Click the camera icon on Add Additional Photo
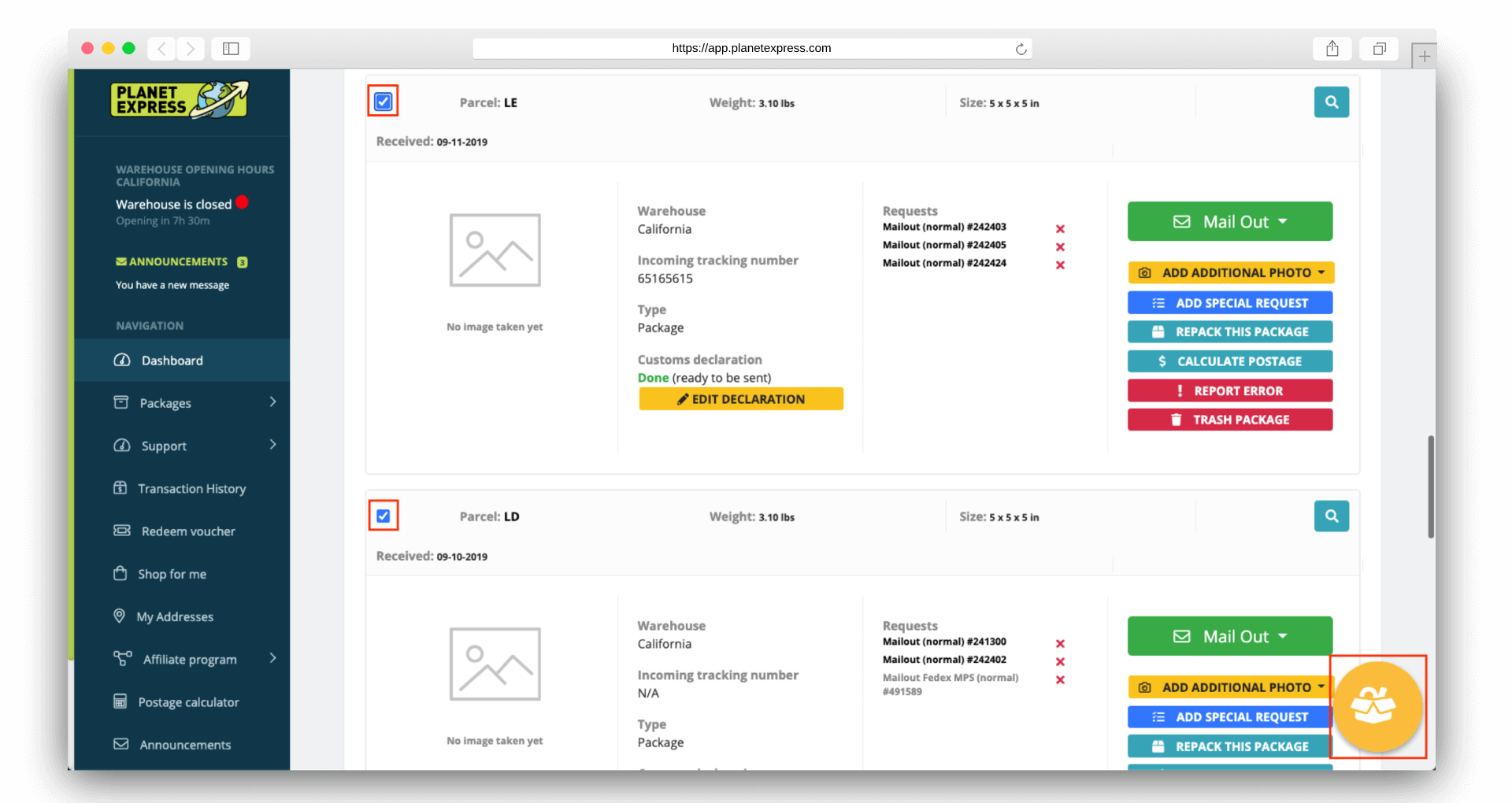 [x=1144, y=272]
